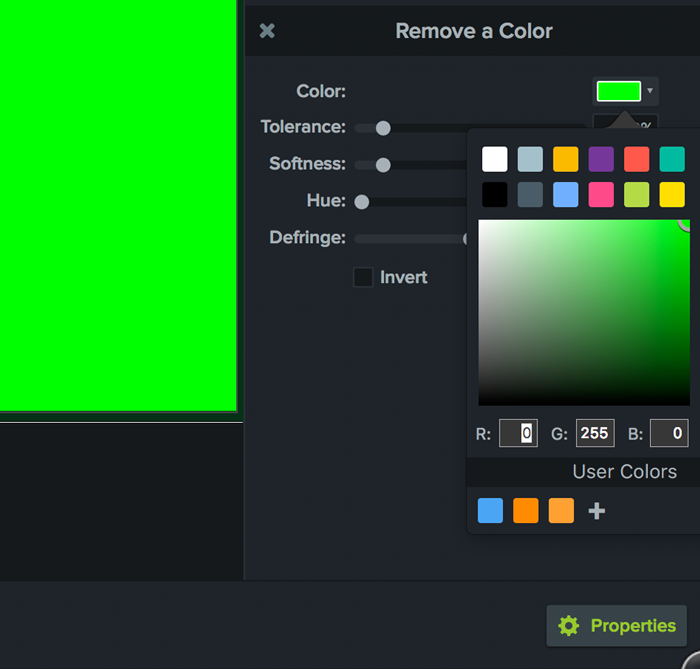This screenshot has width=700, height=669.
Task: Select the amber preset color
Action: point(566,159)
